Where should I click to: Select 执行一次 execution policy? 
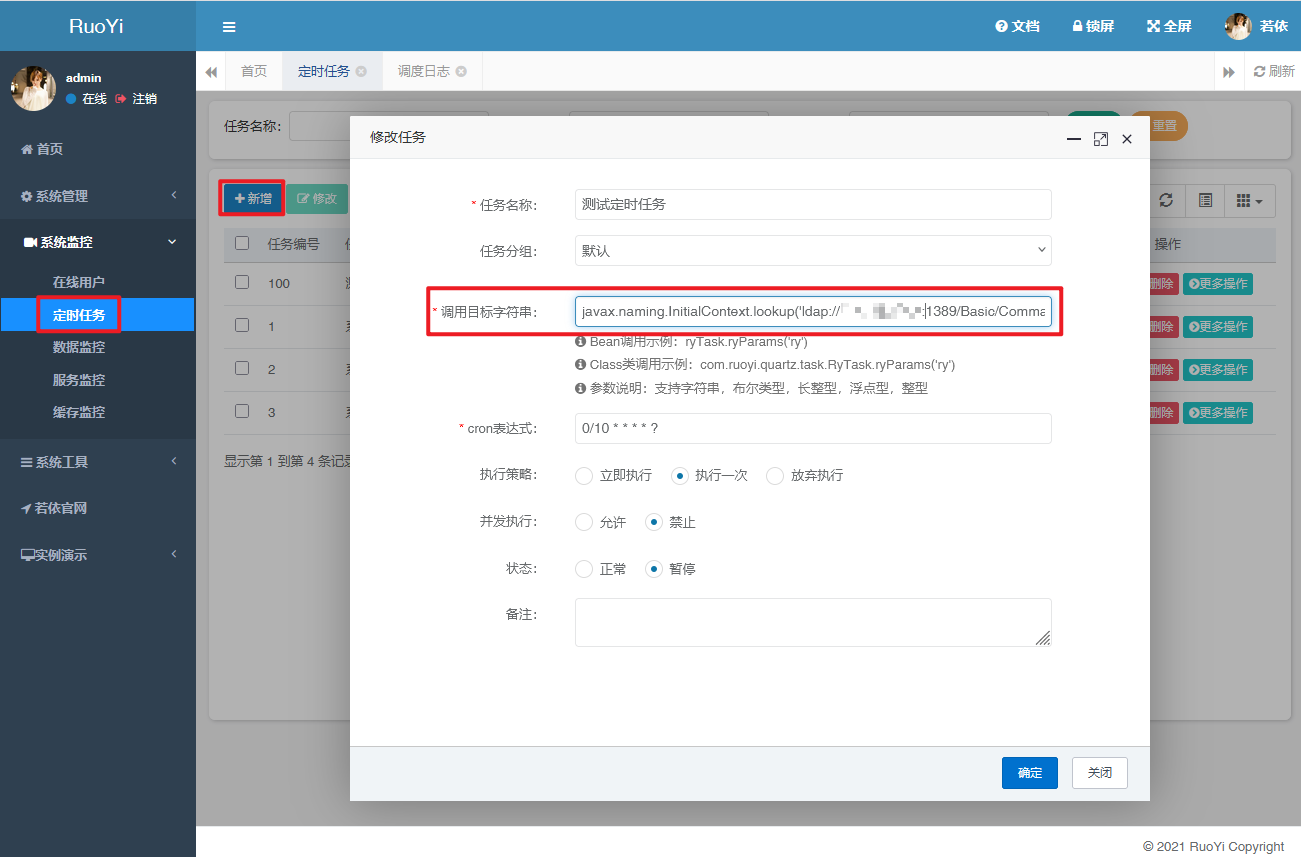(680, 476)
